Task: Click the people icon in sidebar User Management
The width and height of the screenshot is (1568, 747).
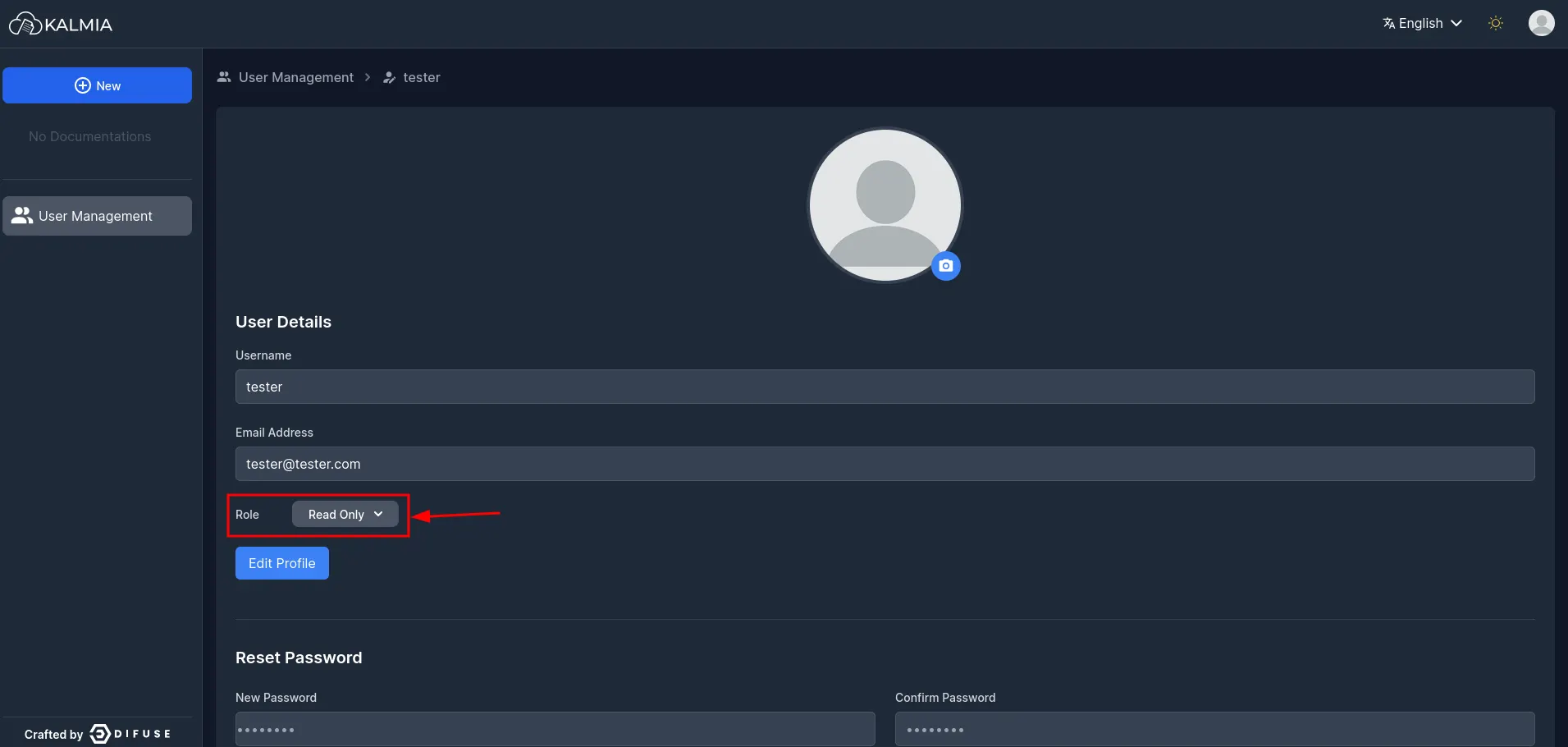Action: point(22,215)
